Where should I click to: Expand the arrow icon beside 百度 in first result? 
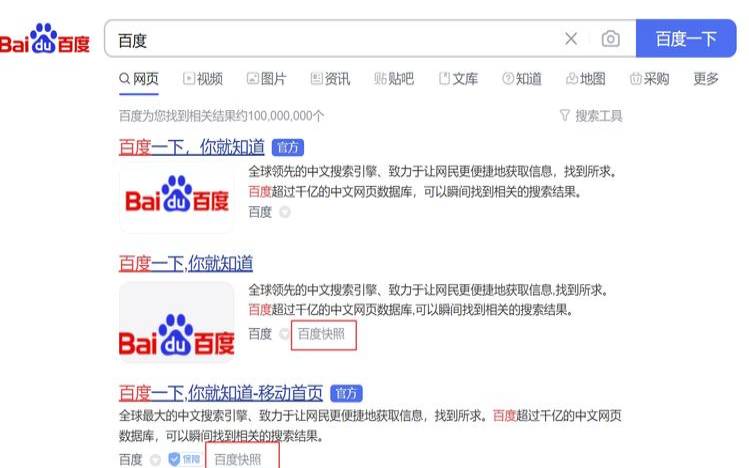point(285,212)
